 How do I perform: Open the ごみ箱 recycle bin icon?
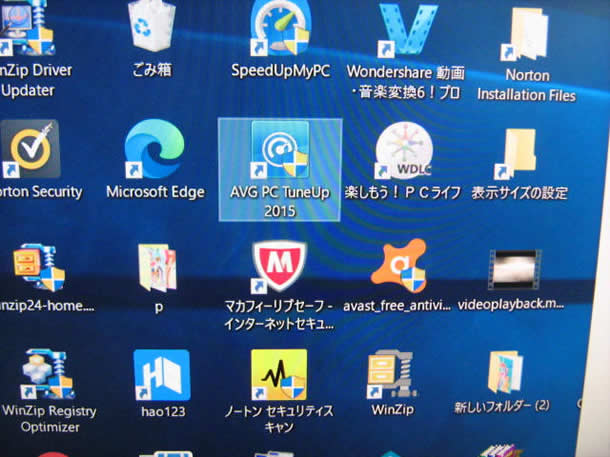151,25
